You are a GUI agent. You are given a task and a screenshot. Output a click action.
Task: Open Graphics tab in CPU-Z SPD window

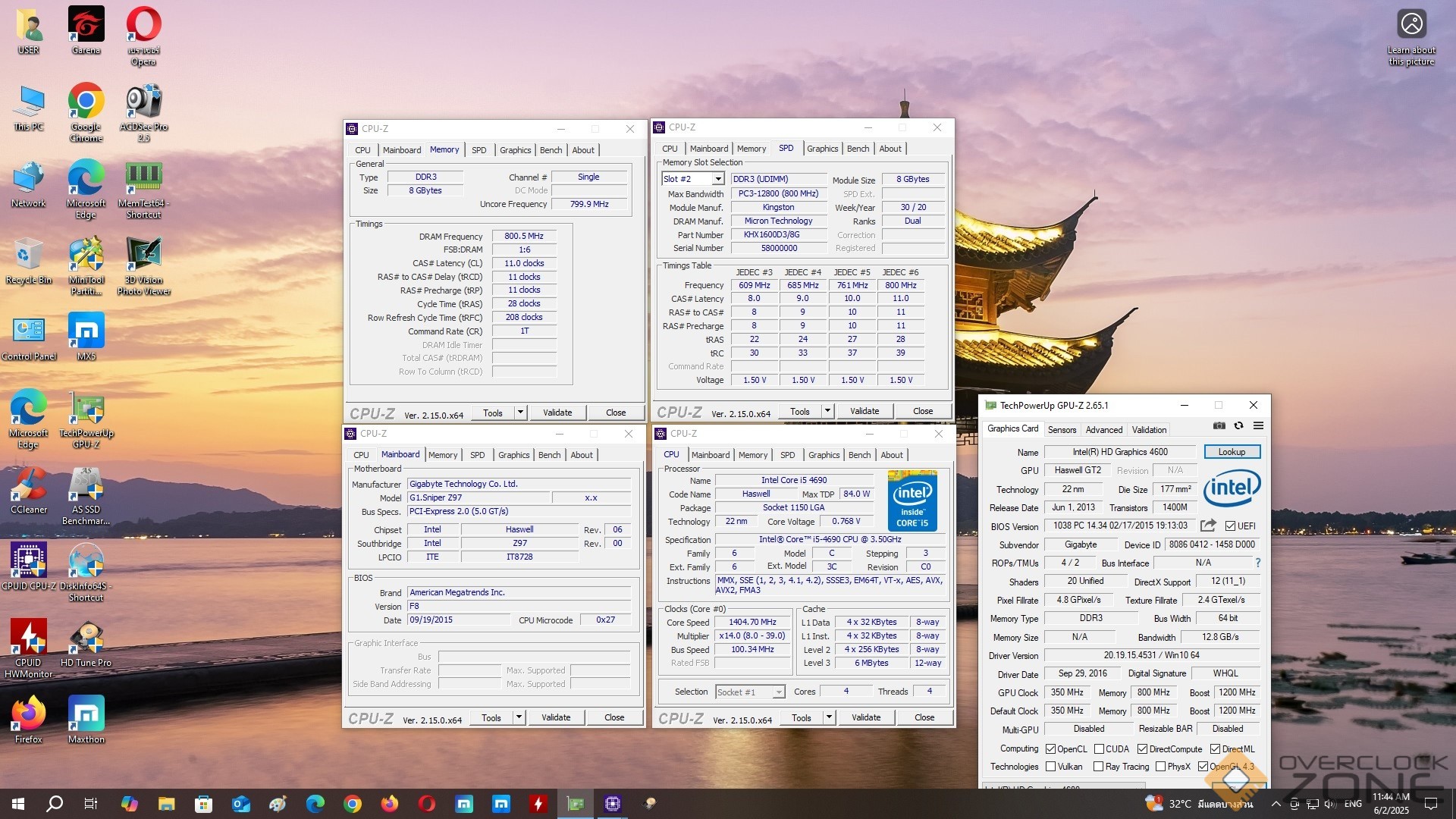(822, 149)
